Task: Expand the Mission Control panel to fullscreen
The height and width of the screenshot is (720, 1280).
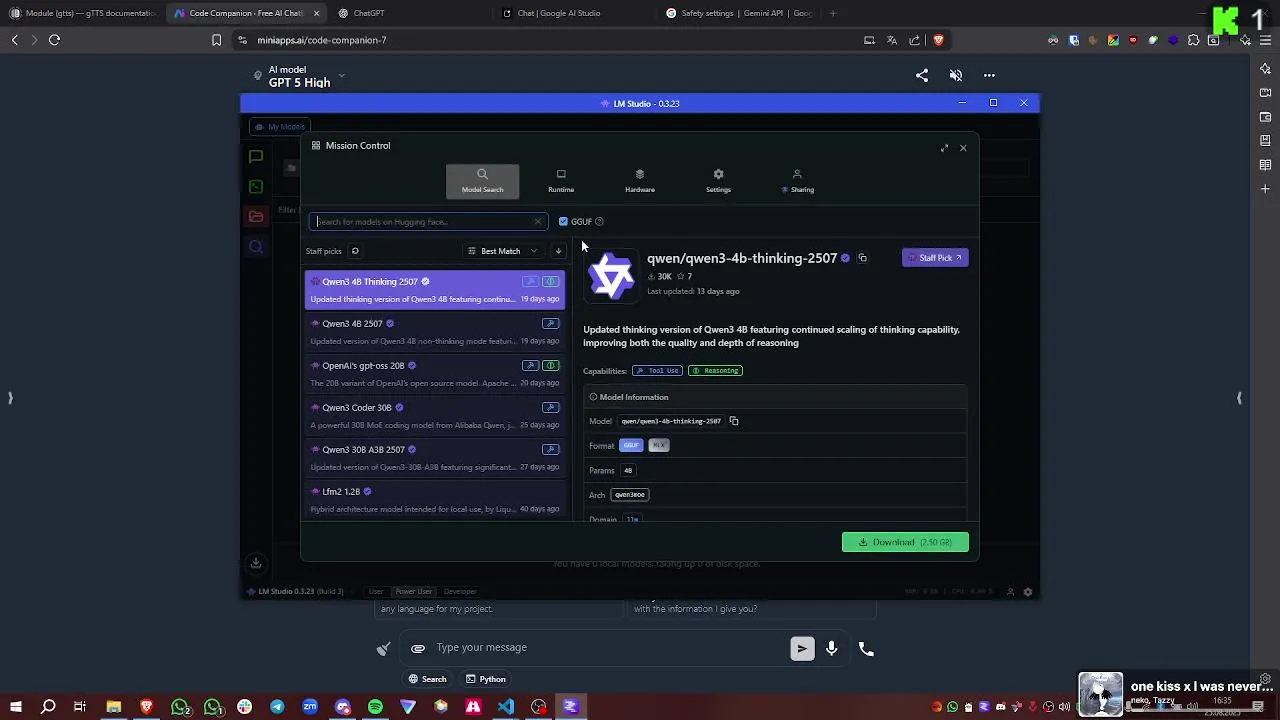Action: tap(944, 148)
